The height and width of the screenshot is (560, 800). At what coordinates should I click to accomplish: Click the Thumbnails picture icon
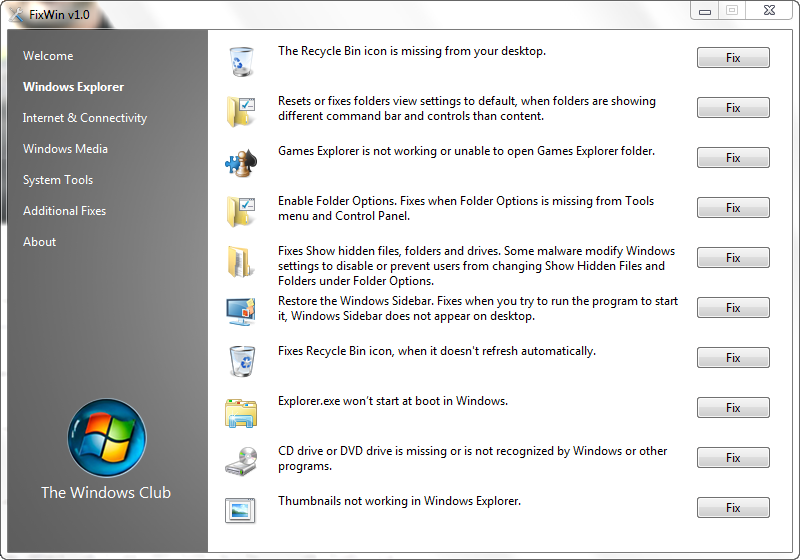click(x=241, y=510)
